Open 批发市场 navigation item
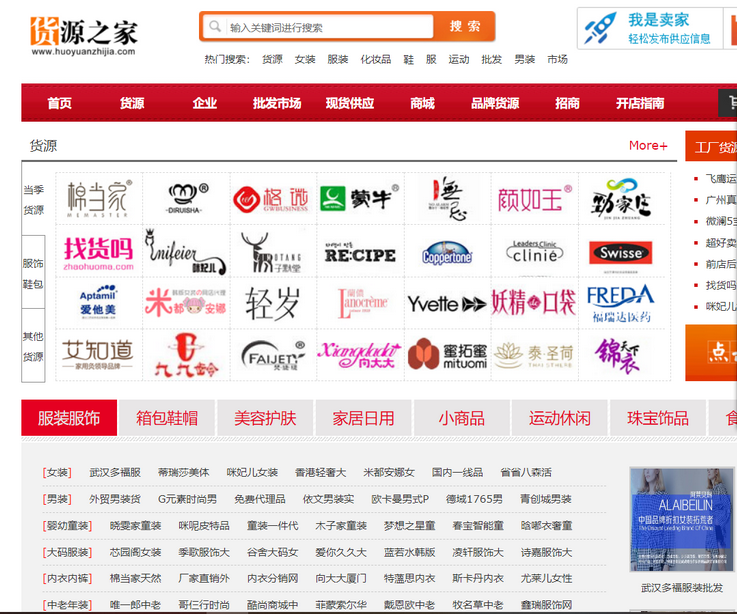Image resolution: width=737 pixels, height=614 pixels. [277, 103]
